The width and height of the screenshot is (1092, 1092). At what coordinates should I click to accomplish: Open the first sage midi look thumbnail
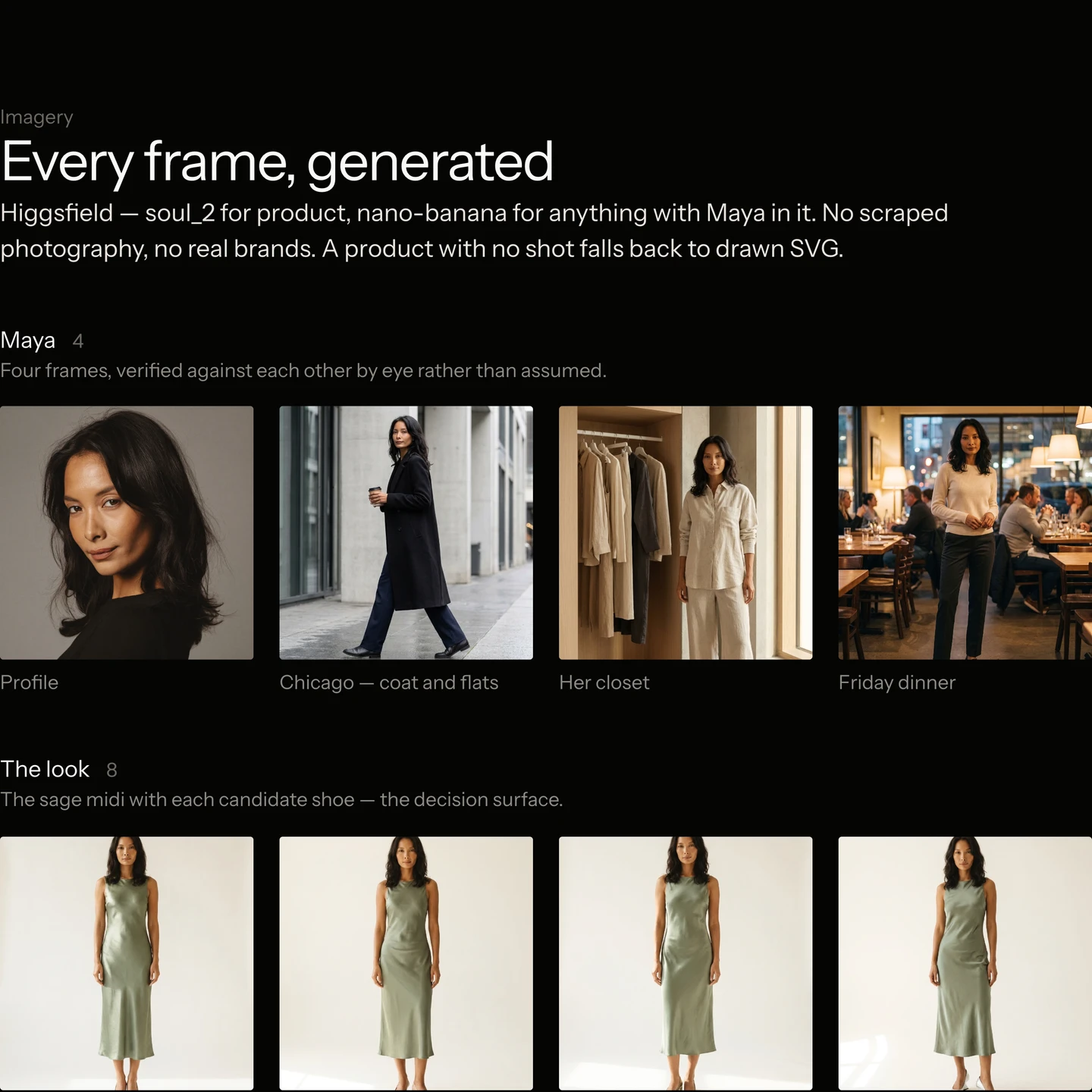tap(127, 963)
